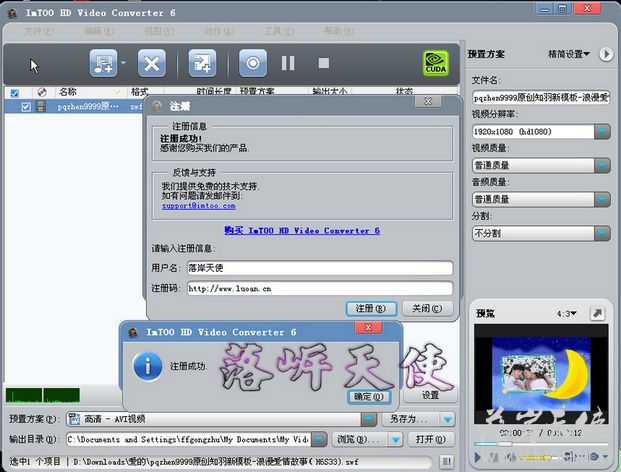Close the 注册 dialog with its X
621x472 pixels.
(428, 101)
